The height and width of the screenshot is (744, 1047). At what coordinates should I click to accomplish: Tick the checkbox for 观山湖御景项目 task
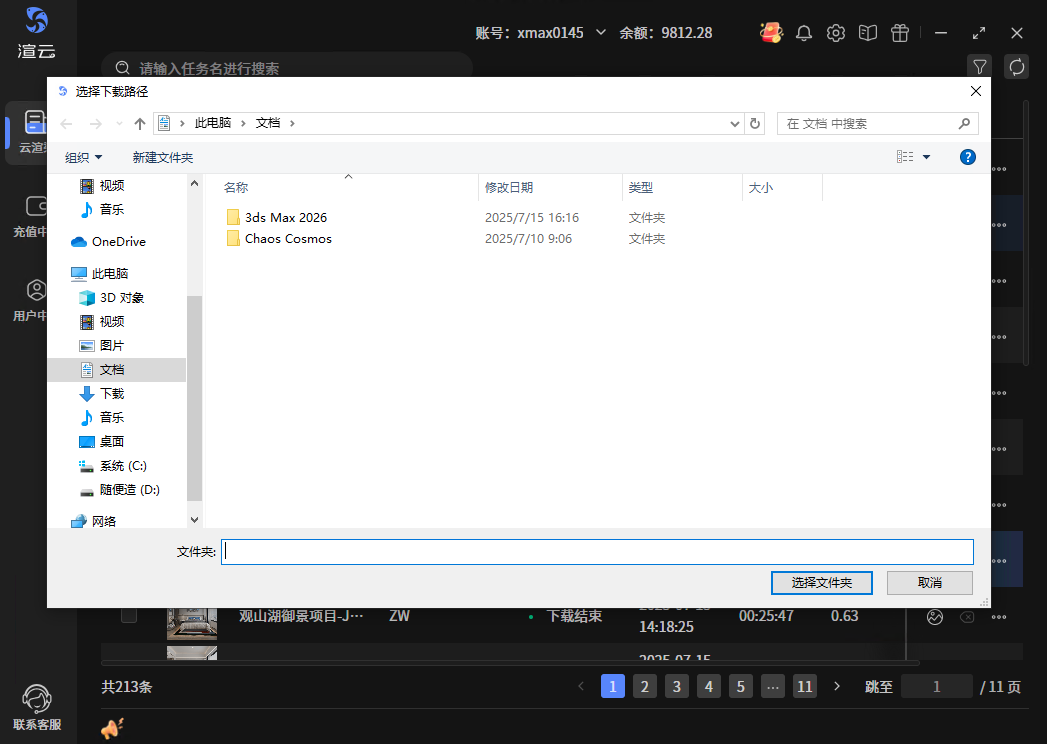129,616
